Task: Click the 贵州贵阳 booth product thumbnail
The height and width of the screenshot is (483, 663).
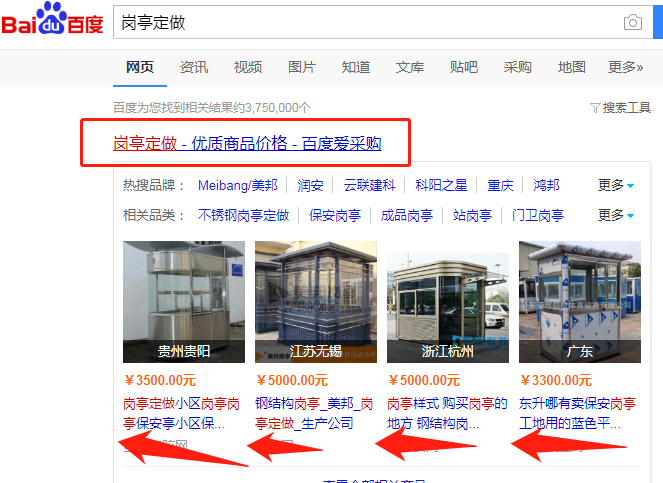Action: [184, 302]
